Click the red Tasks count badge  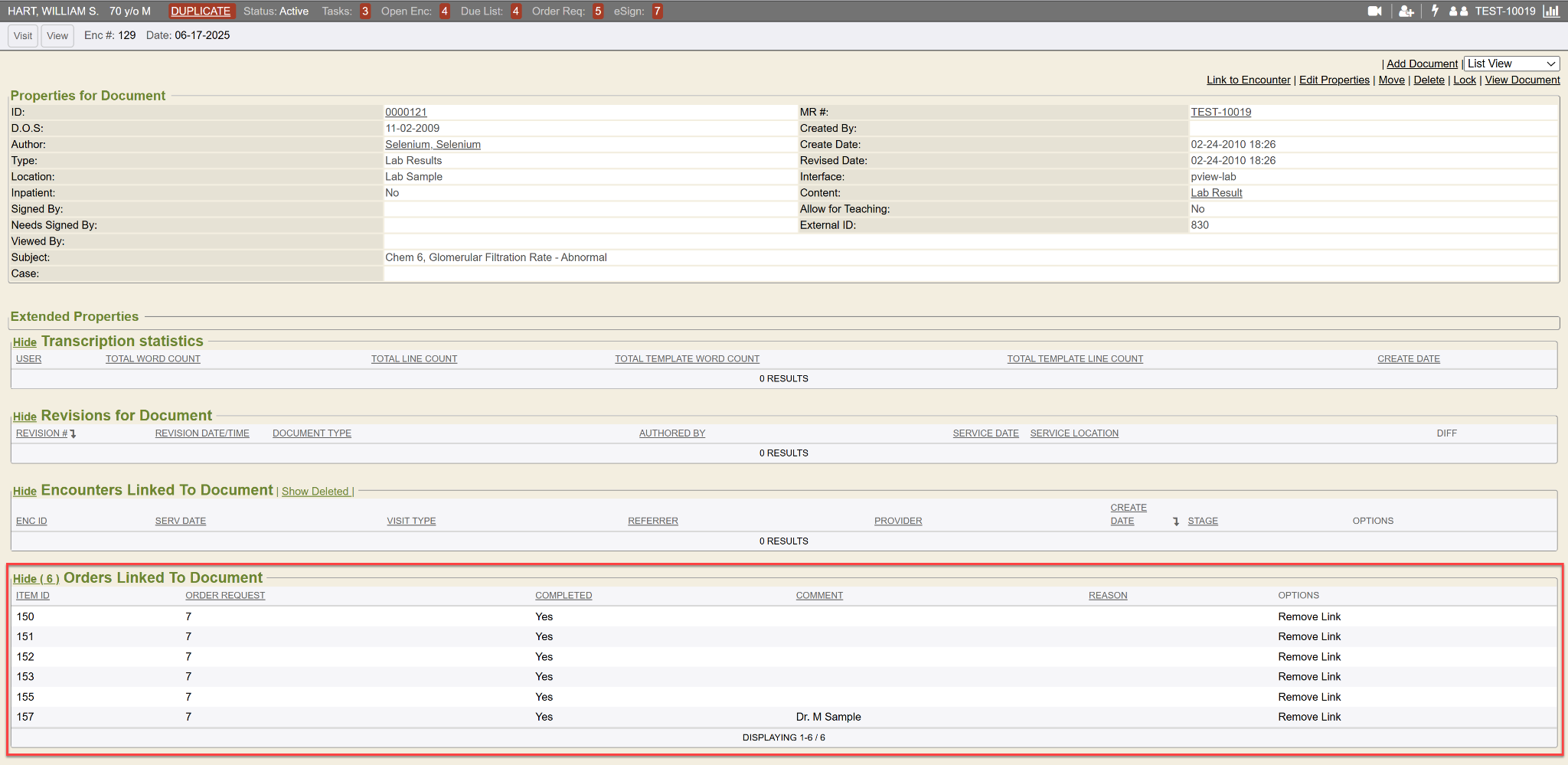pyautogui.click(x=365, y=11)
